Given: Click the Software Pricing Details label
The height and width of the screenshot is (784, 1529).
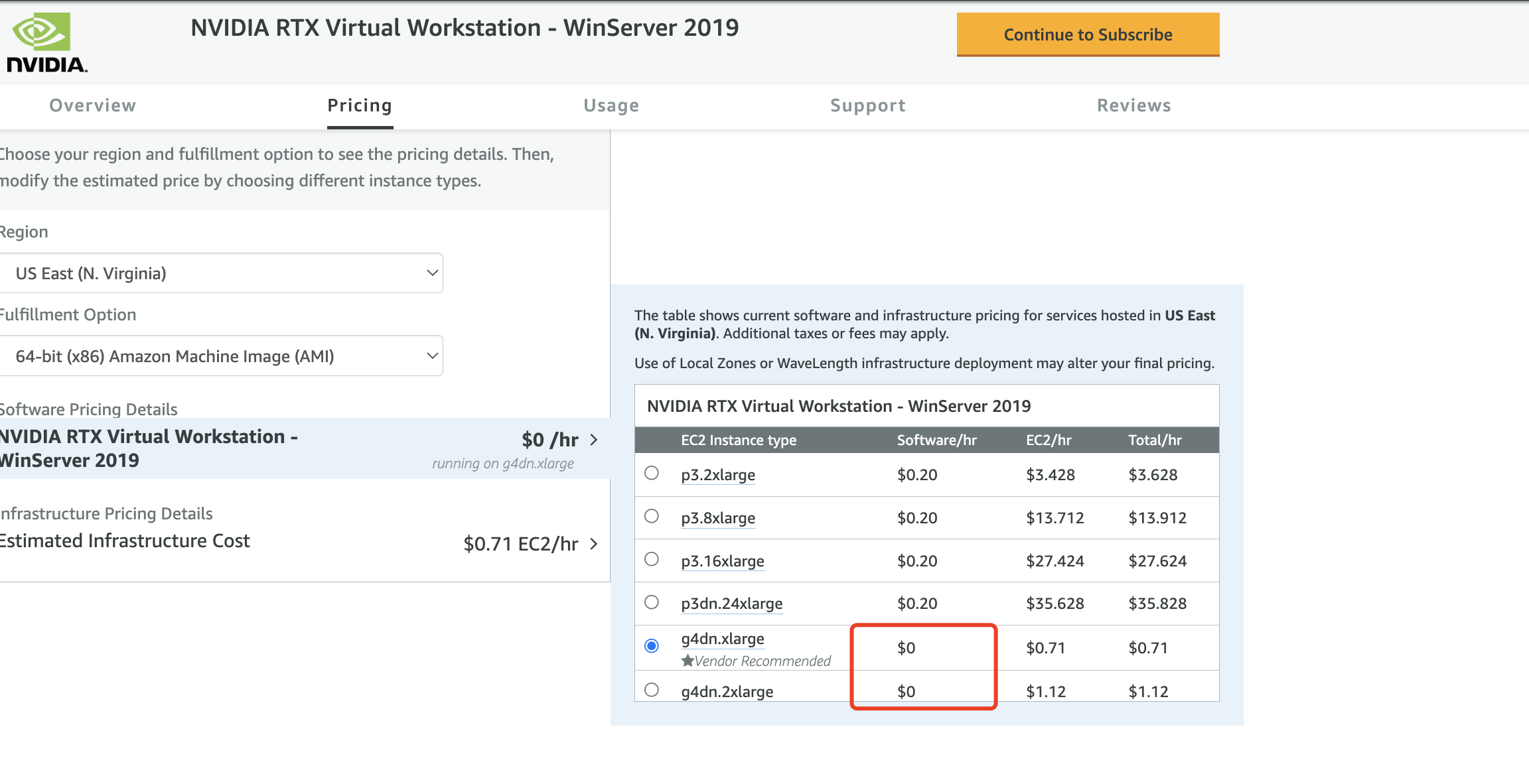Looking at the screenshot, I should pos(89,409).
